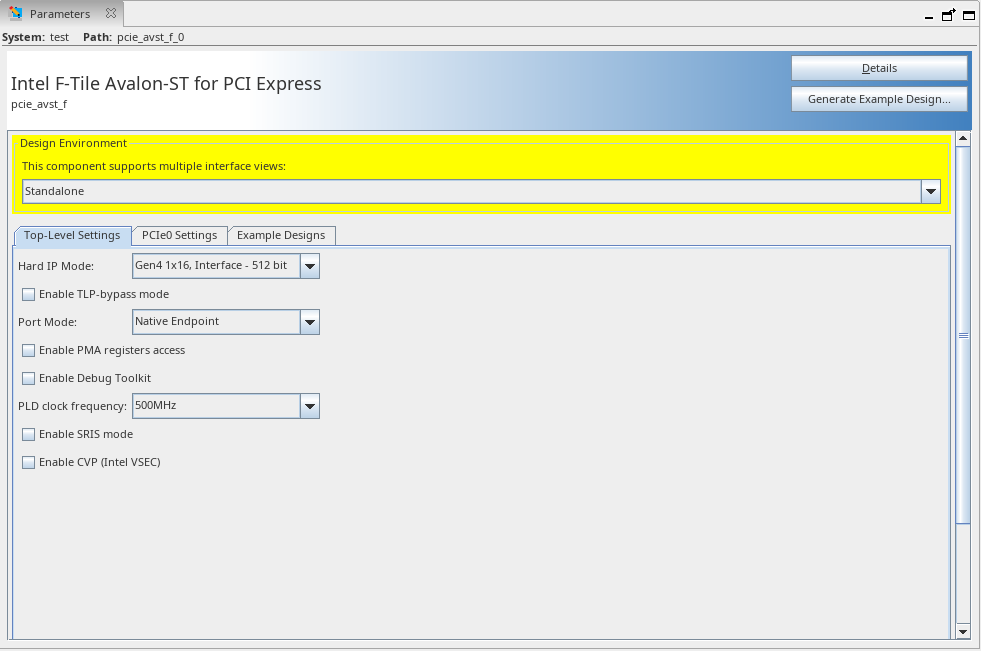The width and height of the screenshot is (981, 651).
Task: Click the vertical scrollbar thumb
Action: pos(963,335)
